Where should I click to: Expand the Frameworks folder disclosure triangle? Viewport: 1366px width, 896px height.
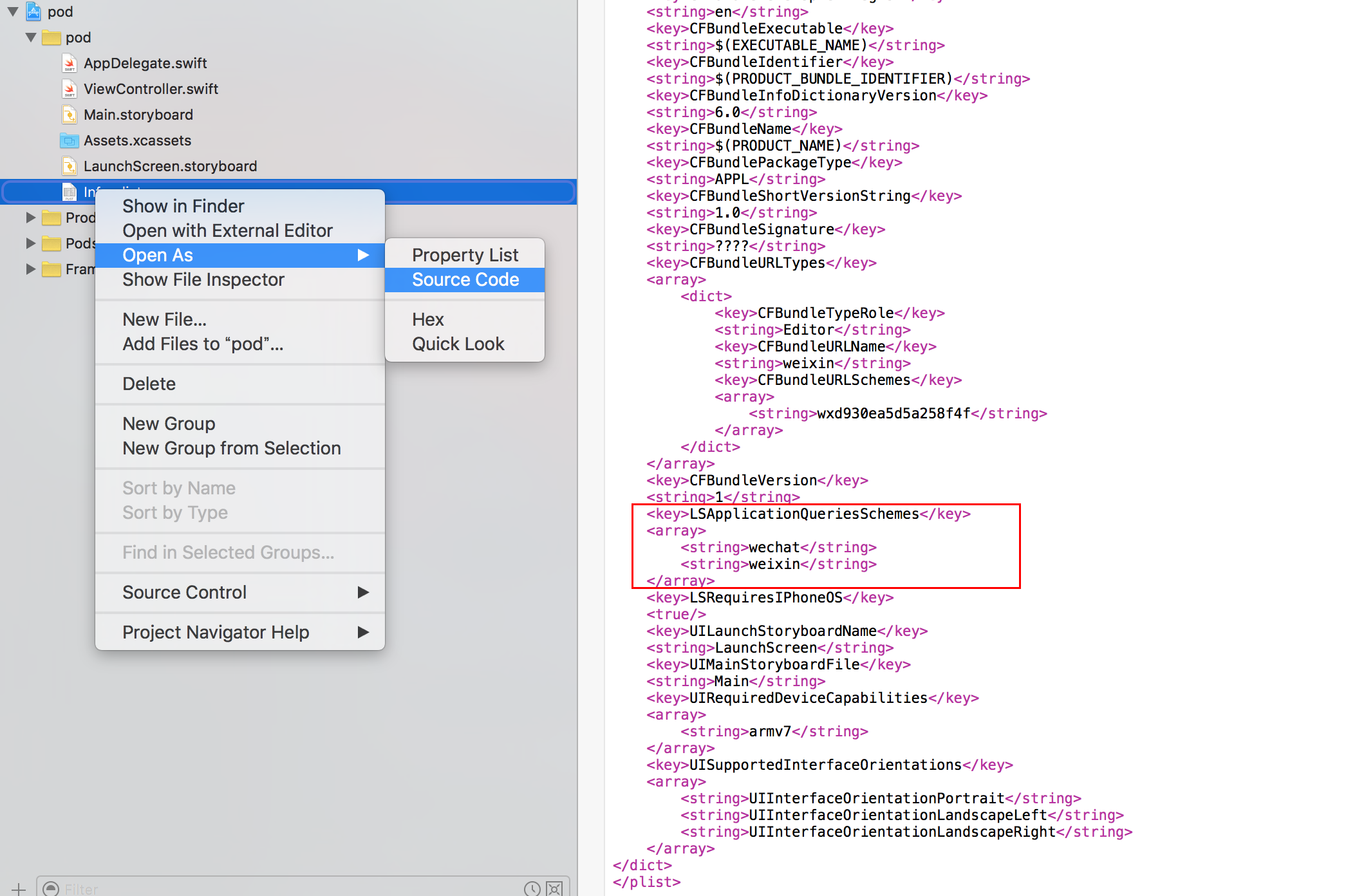[30, 269]
